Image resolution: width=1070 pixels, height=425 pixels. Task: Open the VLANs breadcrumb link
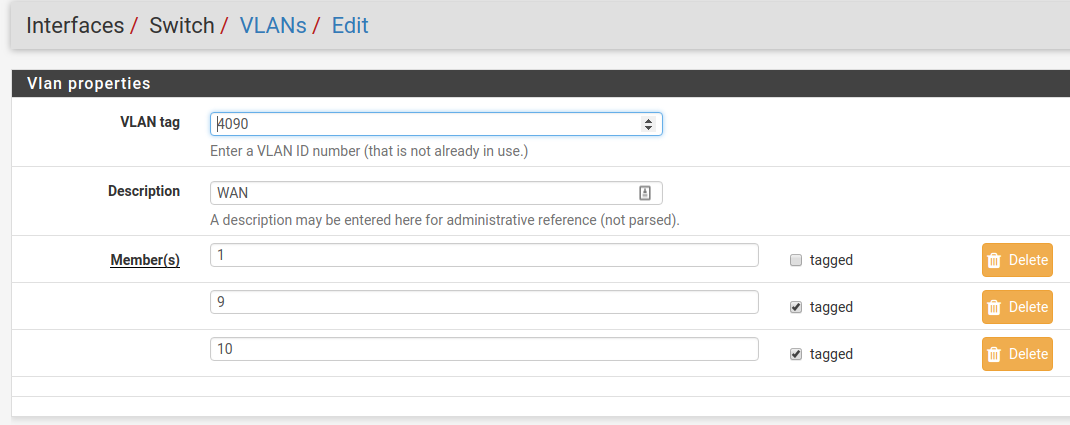pos(272,25)
